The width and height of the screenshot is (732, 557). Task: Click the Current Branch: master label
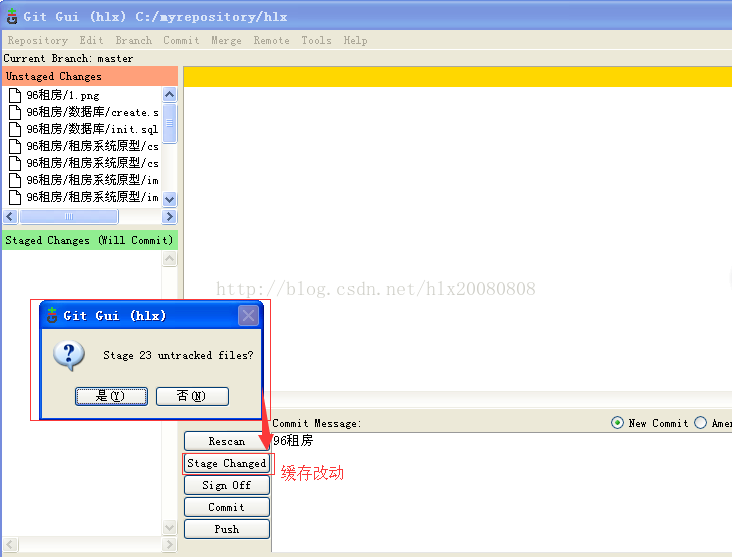(68, 58)
